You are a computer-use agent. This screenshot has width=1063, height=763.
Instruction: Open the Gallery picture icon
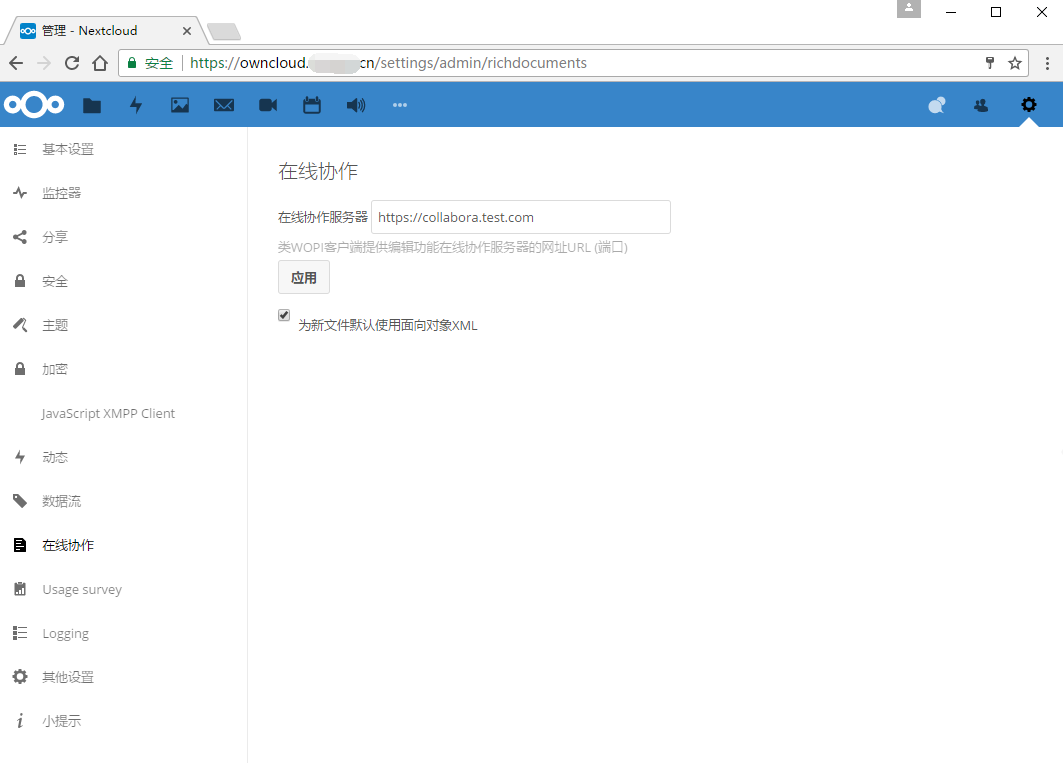point(180,104)
